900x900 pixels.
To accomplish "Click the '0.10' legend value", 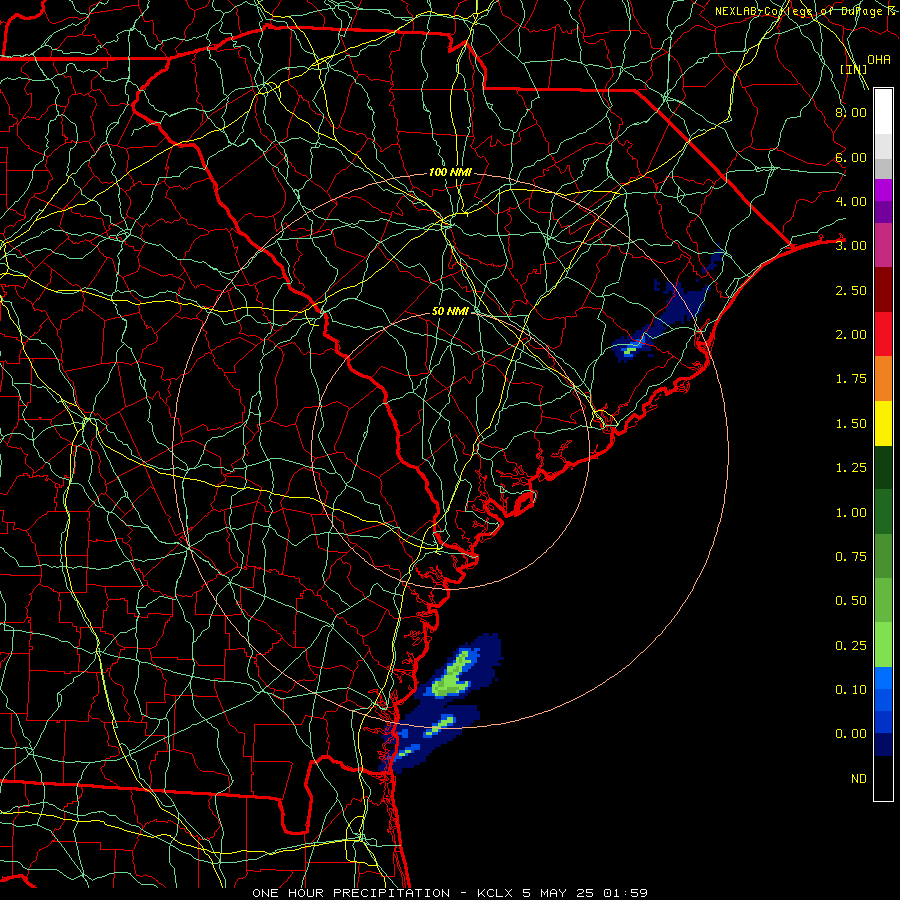I will click(851, 690).
